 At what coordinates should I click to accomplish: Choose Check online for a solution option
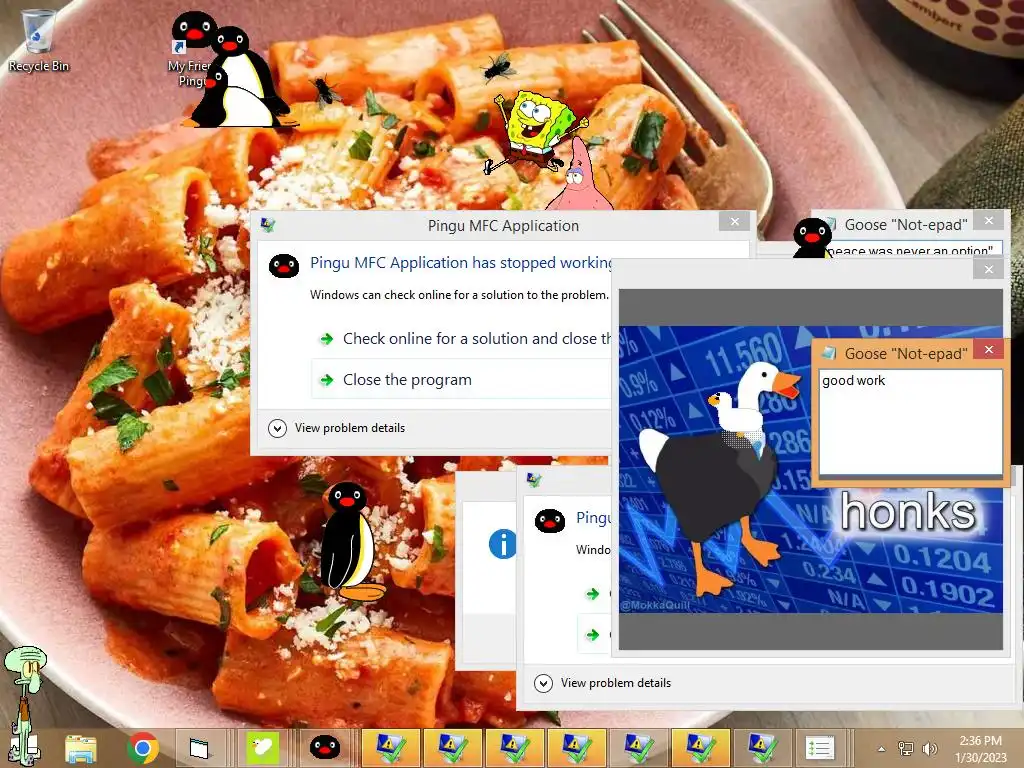(x=464, y=339)
